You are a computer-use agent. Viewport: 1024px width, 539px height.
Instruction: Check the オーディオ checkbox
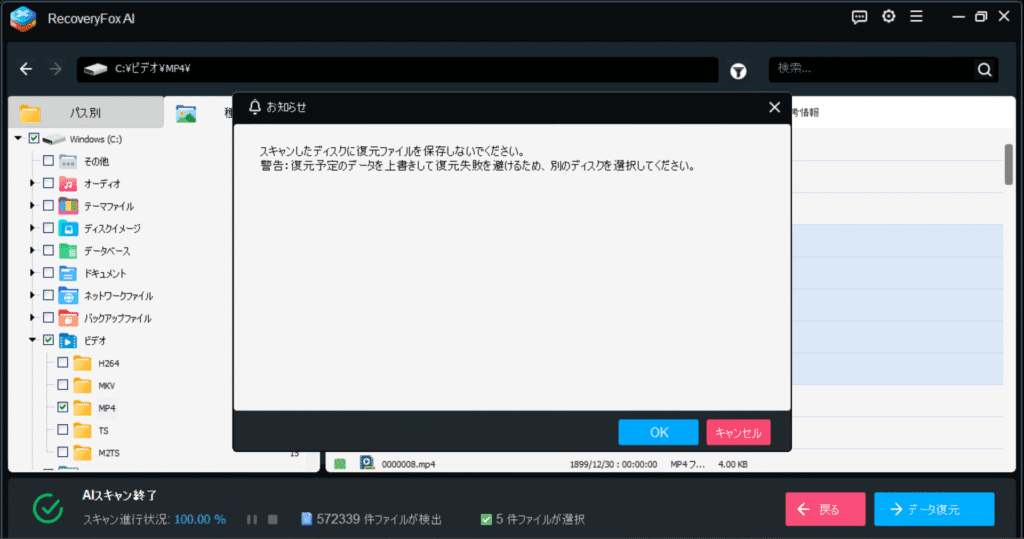(48, 183)
